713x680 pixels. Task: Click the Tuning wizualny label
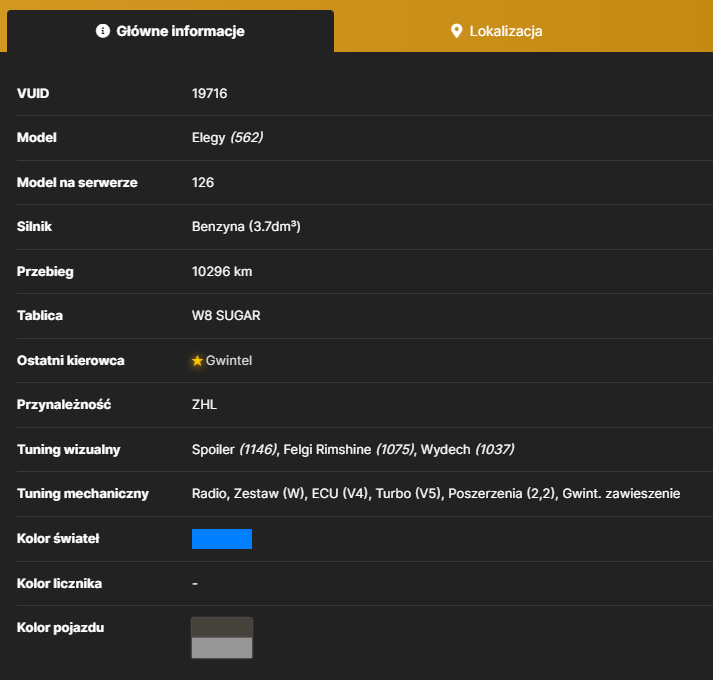click(69, 450)
